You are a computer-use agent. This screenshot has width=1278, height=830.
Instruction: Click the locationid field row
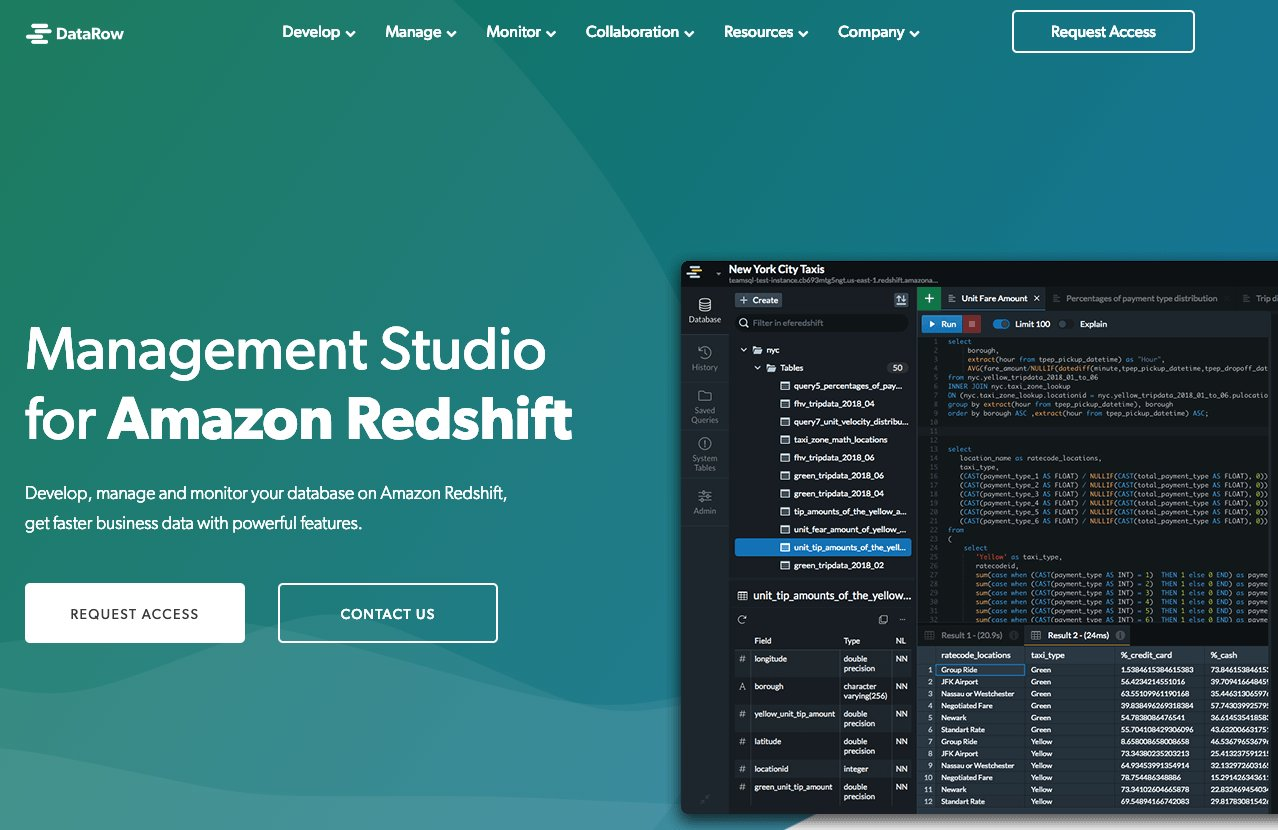(823, 769)
